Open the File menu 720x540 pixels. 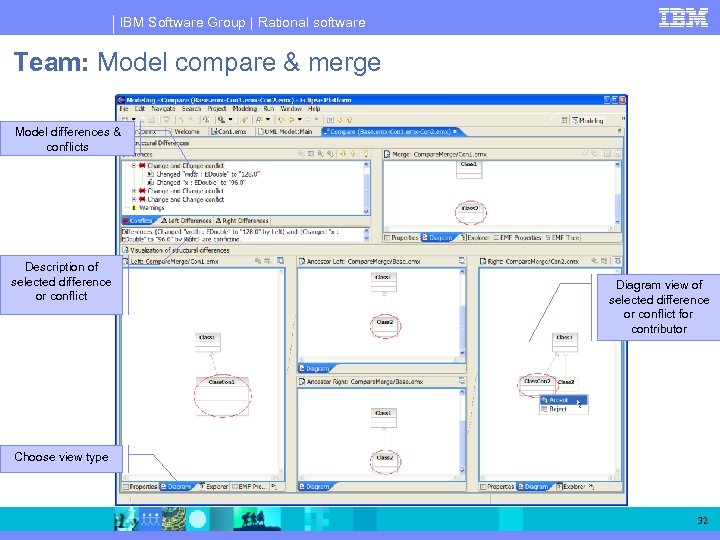click(124, 109)
